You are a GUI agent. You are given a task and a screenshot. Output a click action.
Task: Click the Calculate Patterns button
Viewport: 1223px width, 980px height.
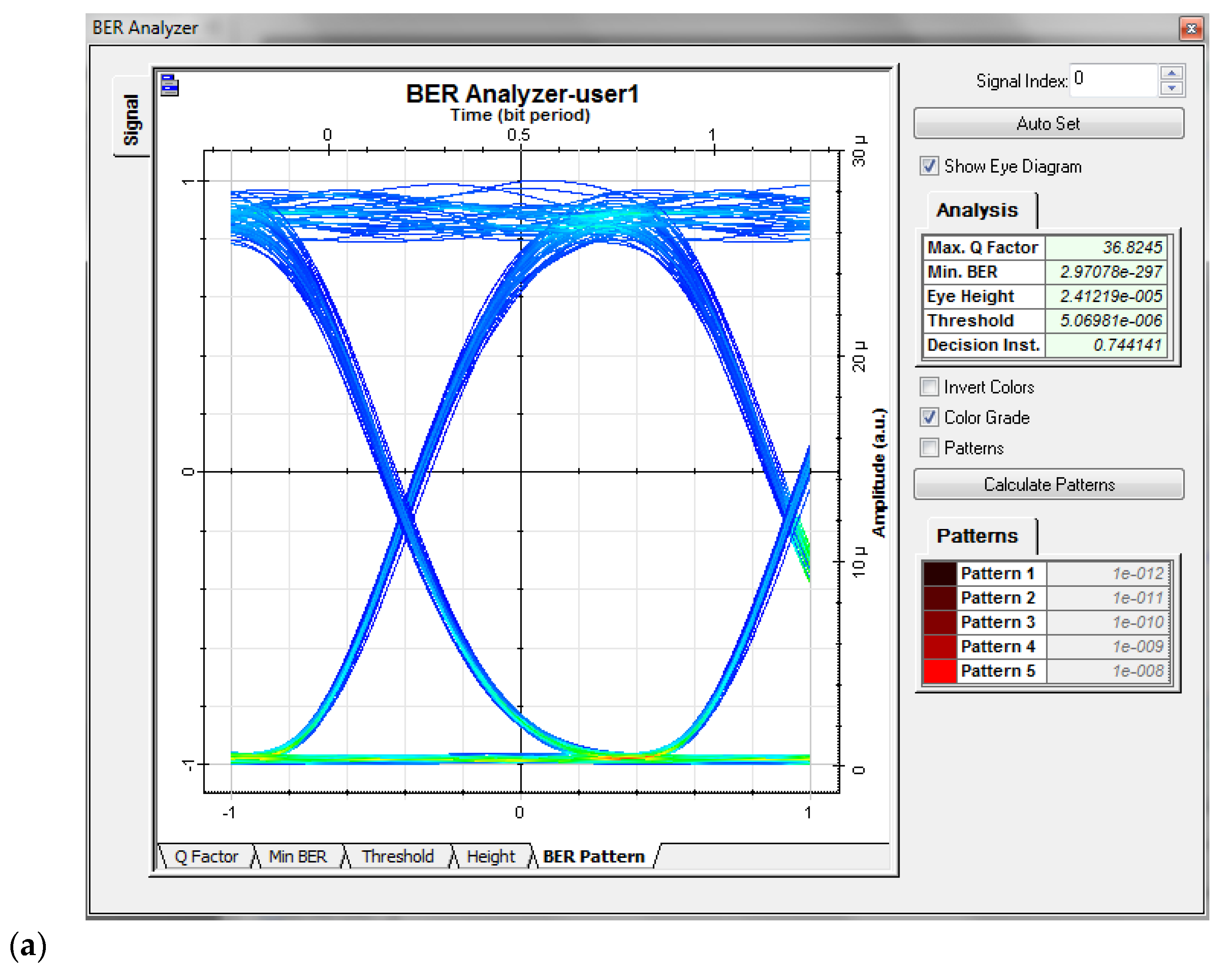[1049, 484]
